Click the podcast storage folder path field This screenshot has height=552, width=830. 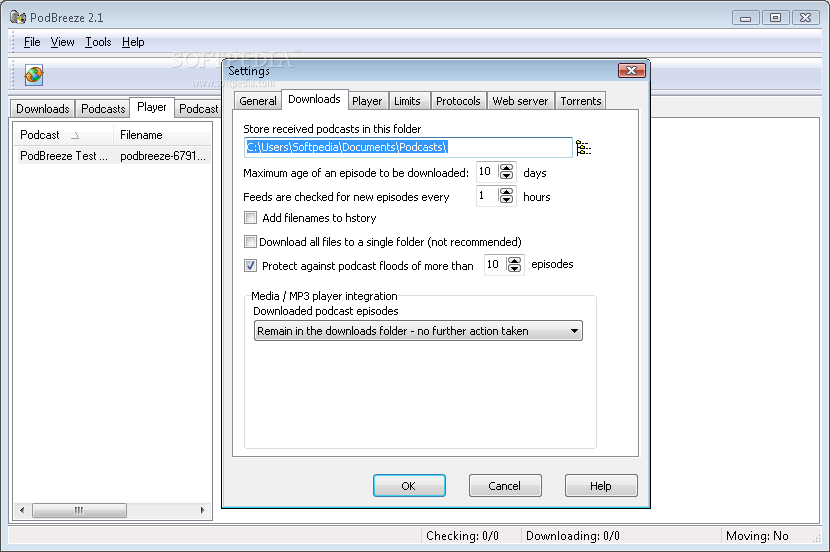(408, 147)
